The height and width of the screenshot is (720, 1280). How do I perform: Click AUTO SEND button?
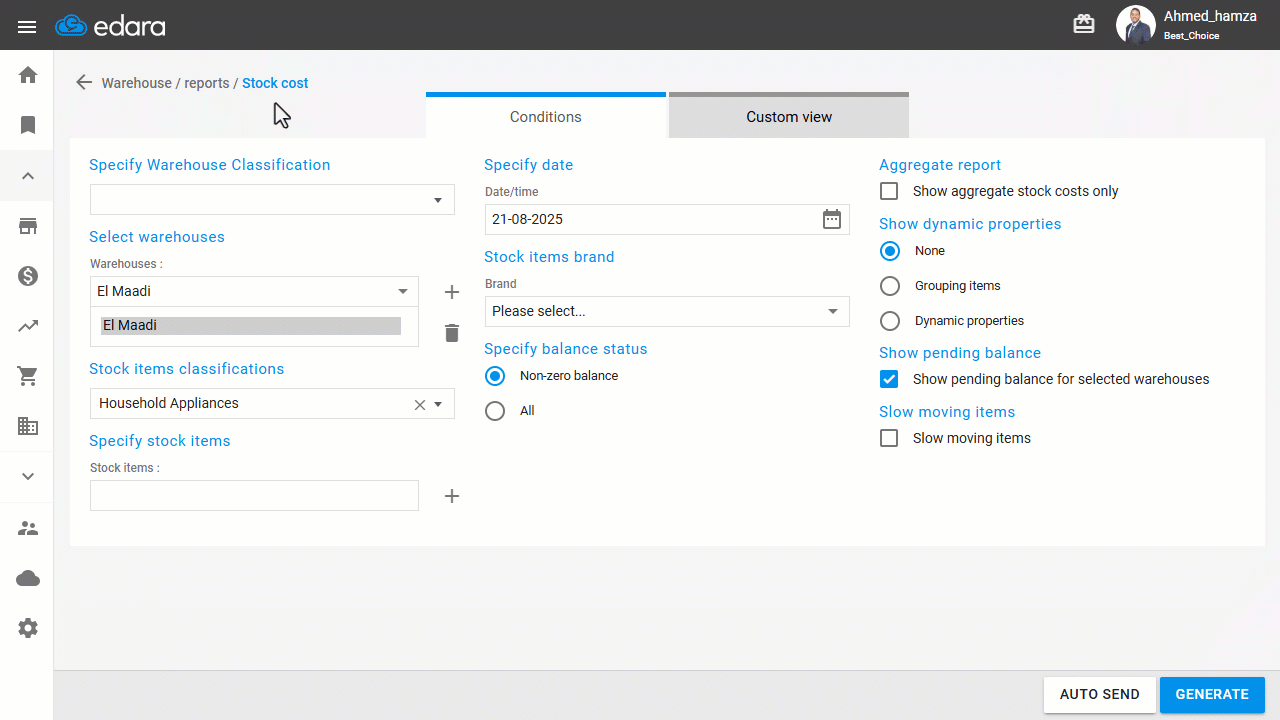click(x=1100, y=695)
